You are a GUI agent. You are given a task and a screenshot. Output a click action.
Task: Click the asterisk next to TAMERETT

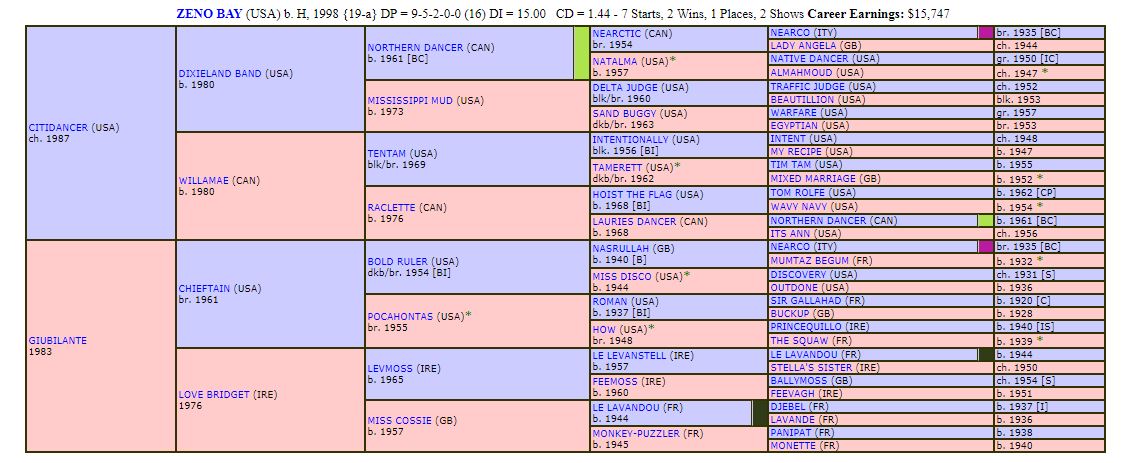[677, 166]
